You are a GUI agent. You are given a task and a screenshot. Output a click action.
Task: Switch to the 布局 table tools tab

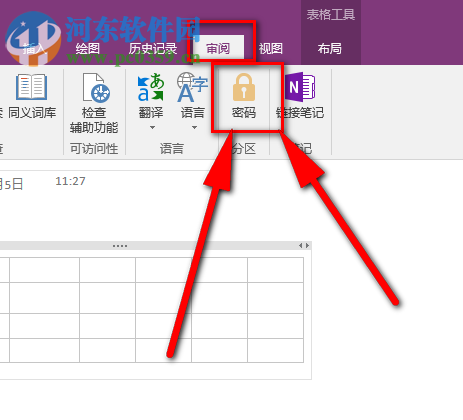329,49
